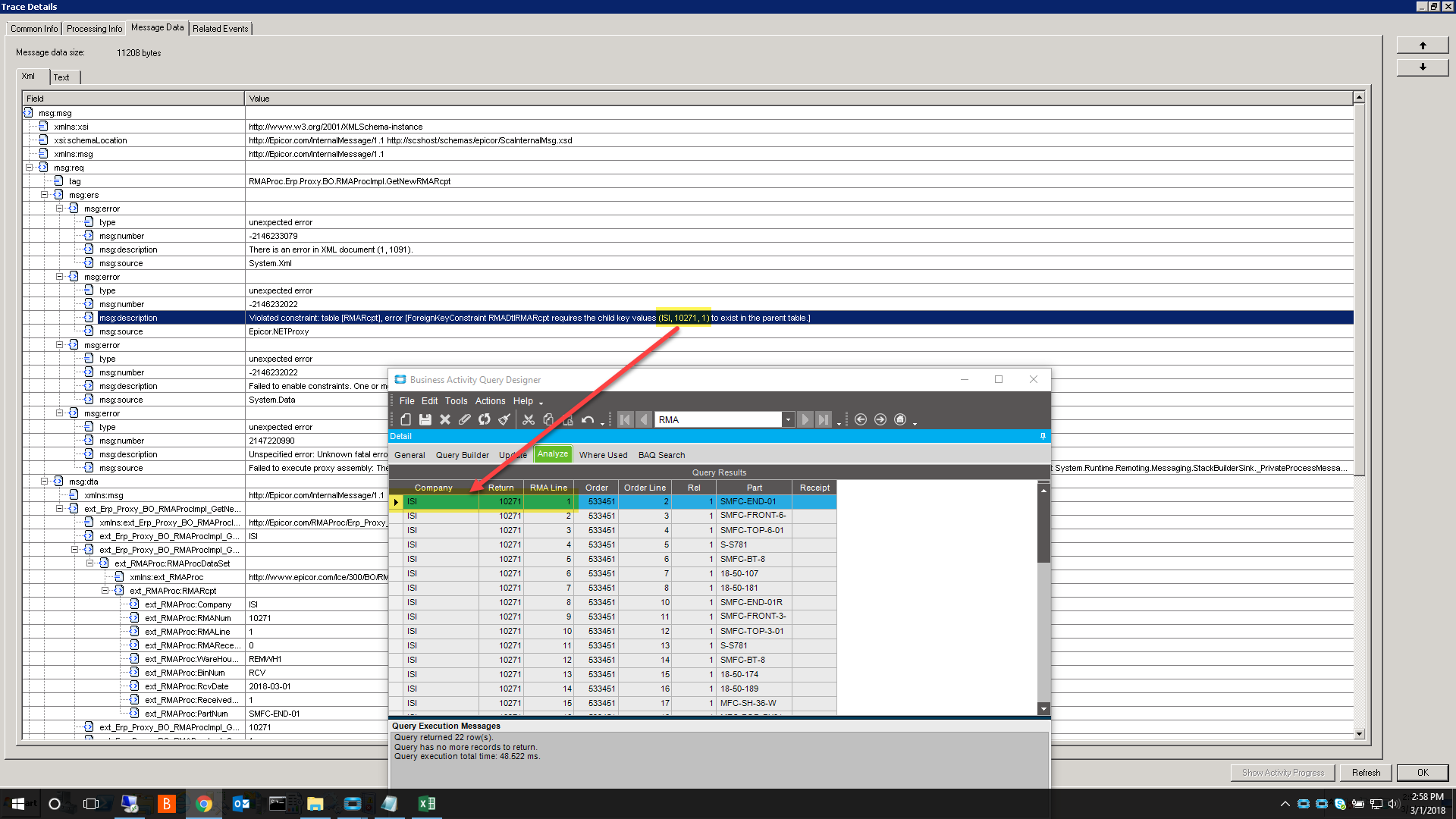Screen dimensions: 1456x819
Task: Click the RMA query ID input field
Action: pos(718,419)
